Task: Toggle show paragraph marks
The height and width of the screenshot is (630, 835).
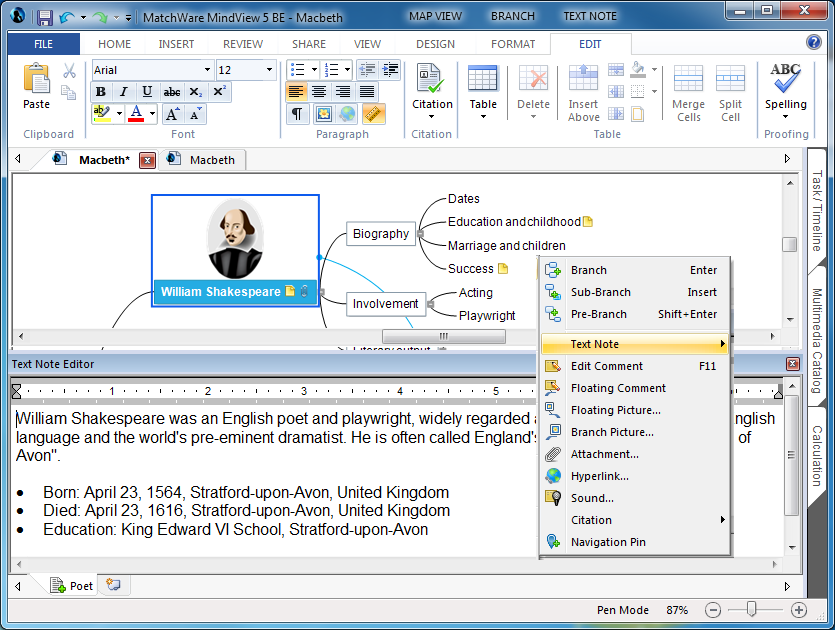Action: click(x=297, y=114)
